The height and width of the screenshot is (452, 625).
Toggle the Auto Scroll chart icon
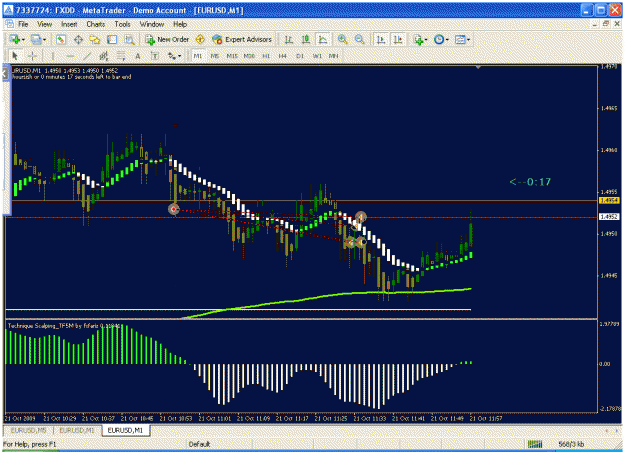(x=381, y=39)
